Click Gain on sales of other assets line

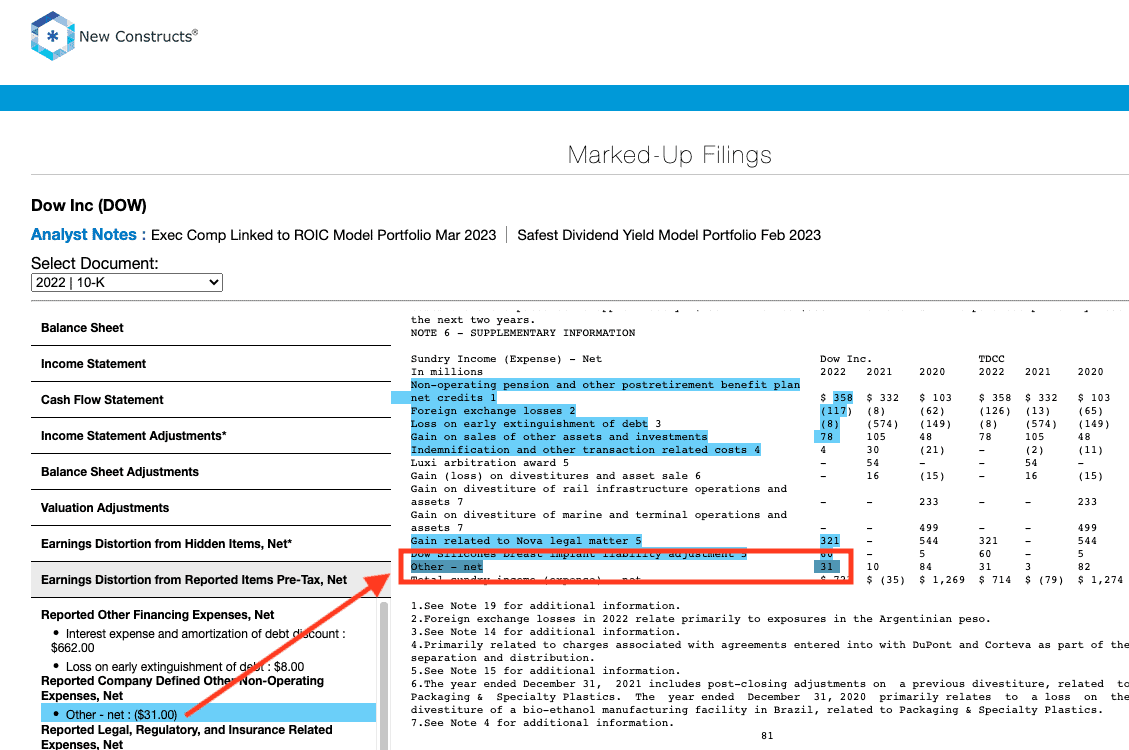click(559, 437)
